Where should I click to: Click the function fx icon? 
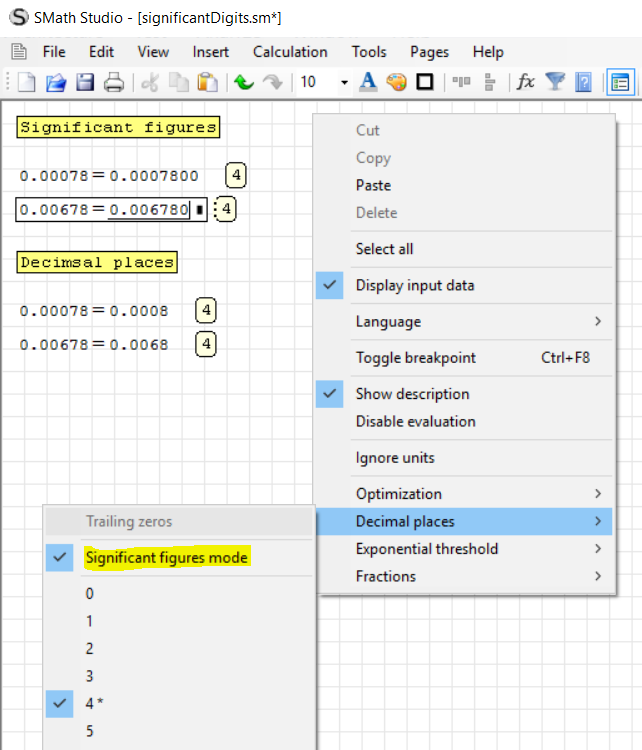(x=526, y=82)
